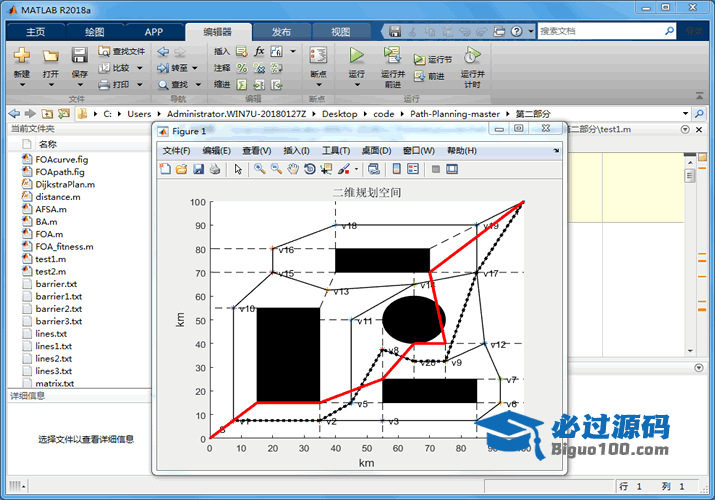Image resolution: width=715 pixels, height=500 pixels.
Task: Open dropdown arrow under Run (运行)
Action: [357, 85]
